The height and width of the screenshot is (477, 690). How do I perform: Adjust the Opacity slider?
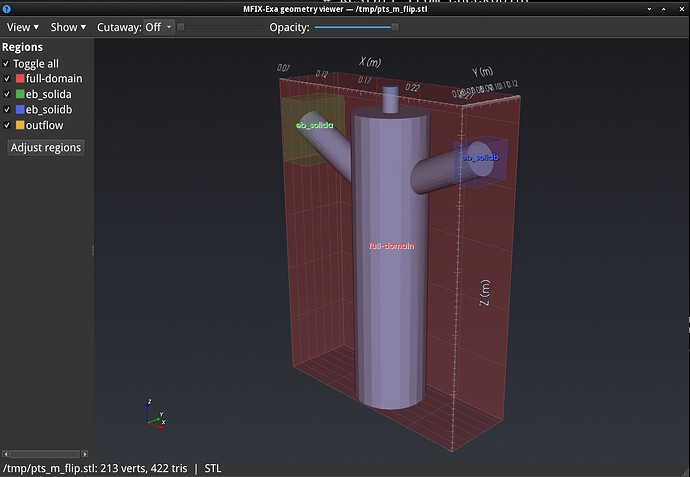pos(356,27)
